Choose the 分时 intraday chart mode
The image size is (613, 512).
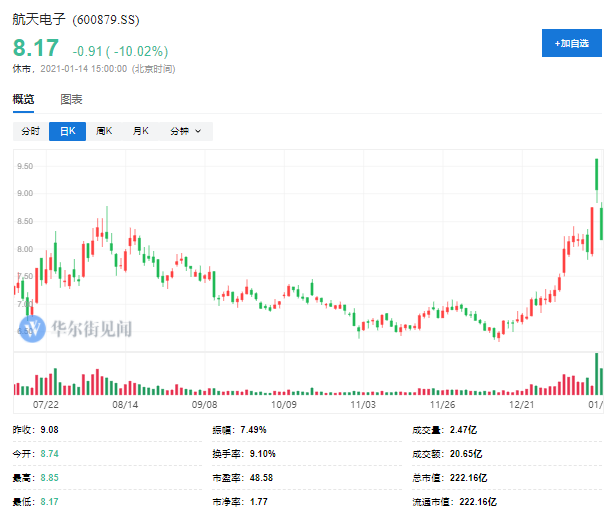30,131
